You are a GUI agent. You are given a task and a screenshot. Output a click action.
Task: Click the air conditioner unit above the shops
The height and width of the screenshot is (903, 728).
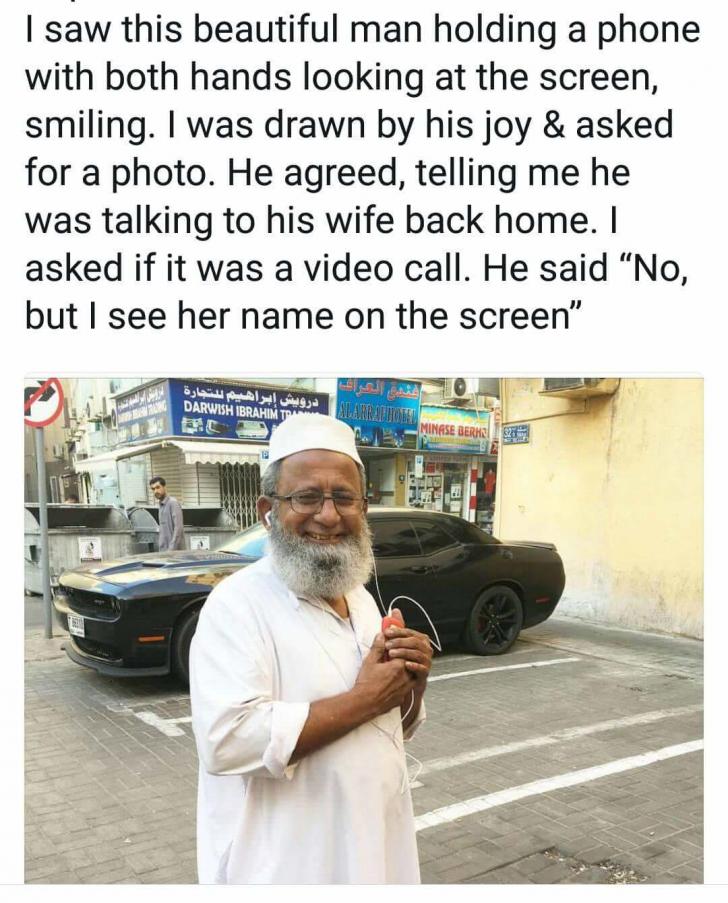pyautogui.click(x=462, y=389)
